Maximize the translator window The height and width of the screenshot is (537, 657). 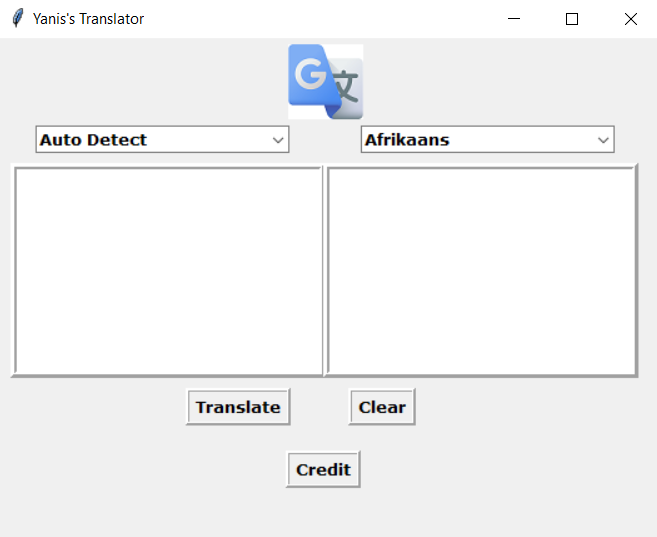572,19
